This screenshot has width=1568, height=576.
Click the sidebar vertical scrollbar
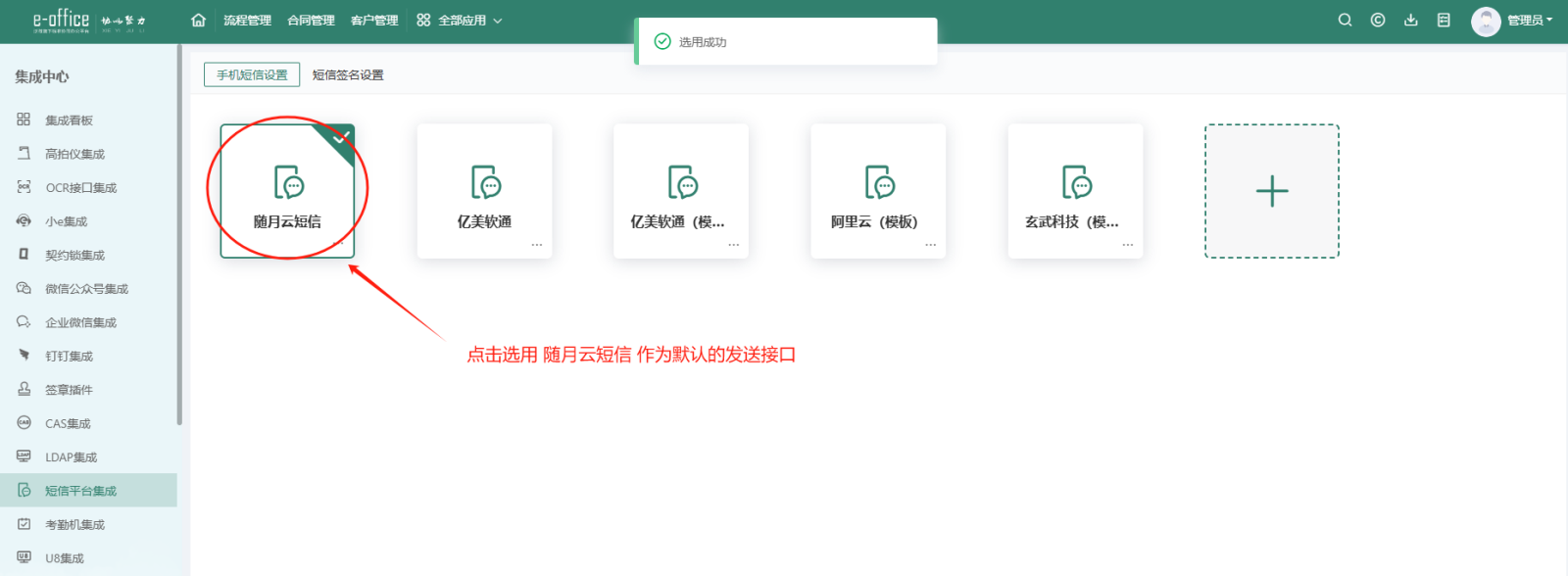179,235
